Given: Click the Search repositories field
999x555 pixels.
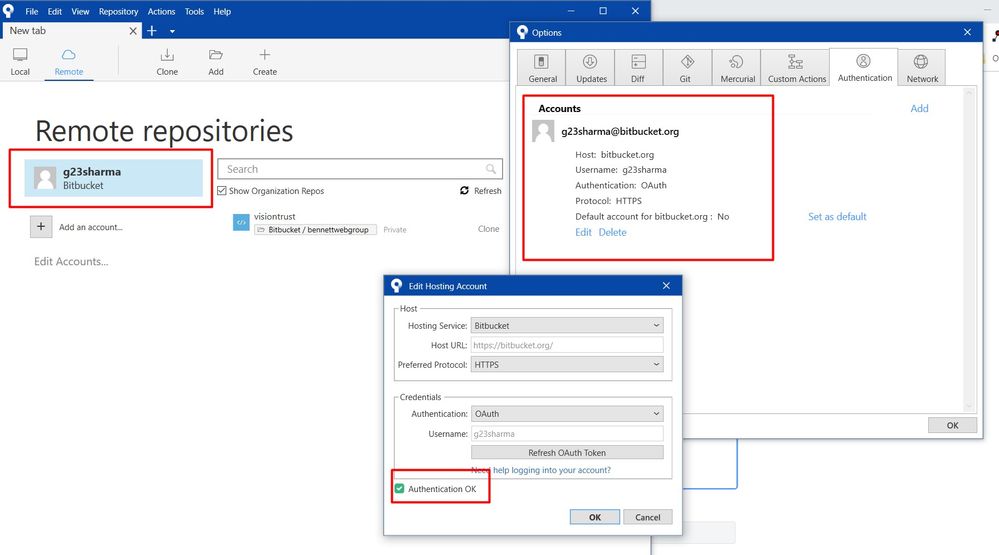Looking at the screenshot, I should click(360, 169).
